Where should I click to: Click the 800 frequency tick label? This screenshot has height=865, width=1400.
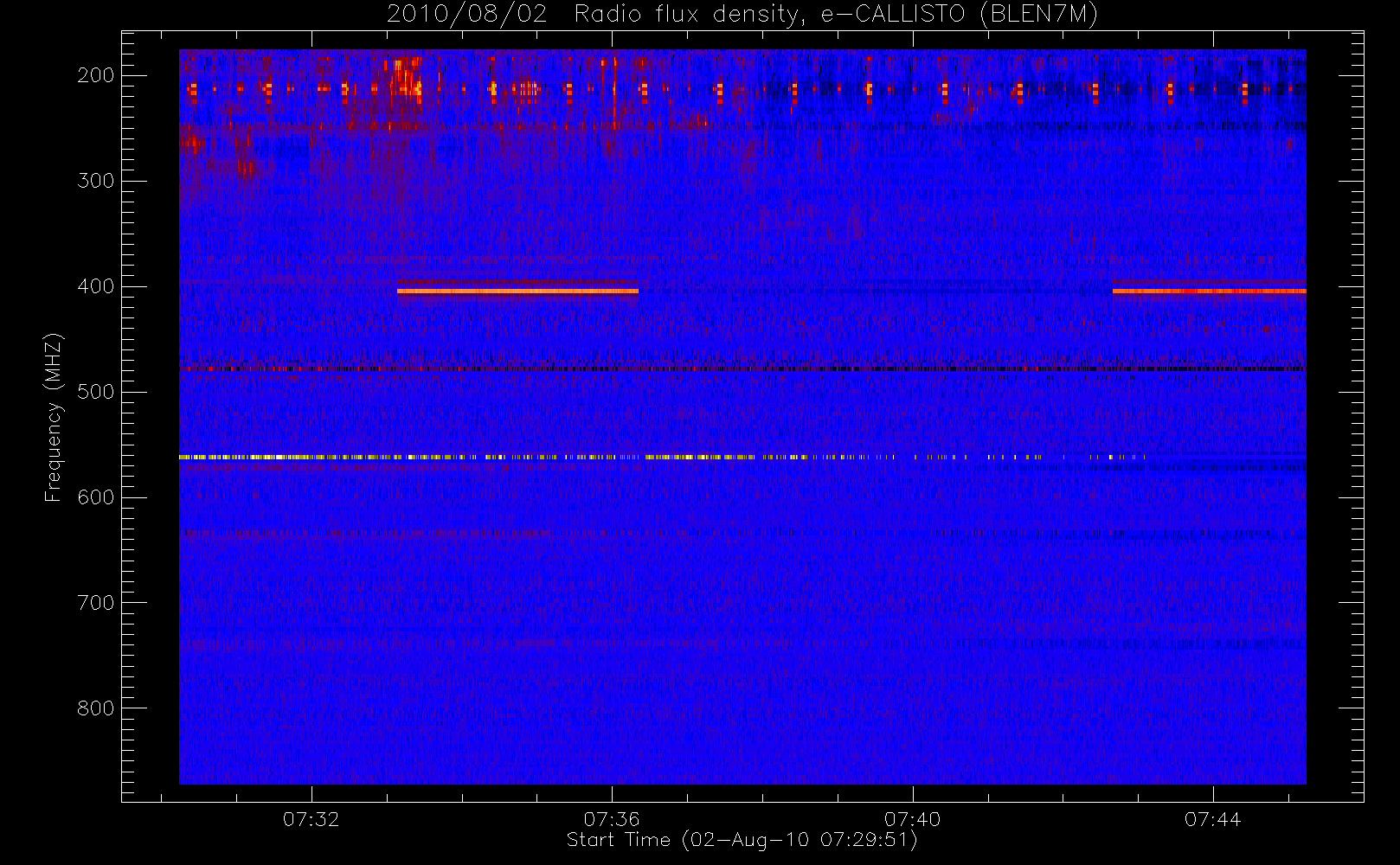96,708
